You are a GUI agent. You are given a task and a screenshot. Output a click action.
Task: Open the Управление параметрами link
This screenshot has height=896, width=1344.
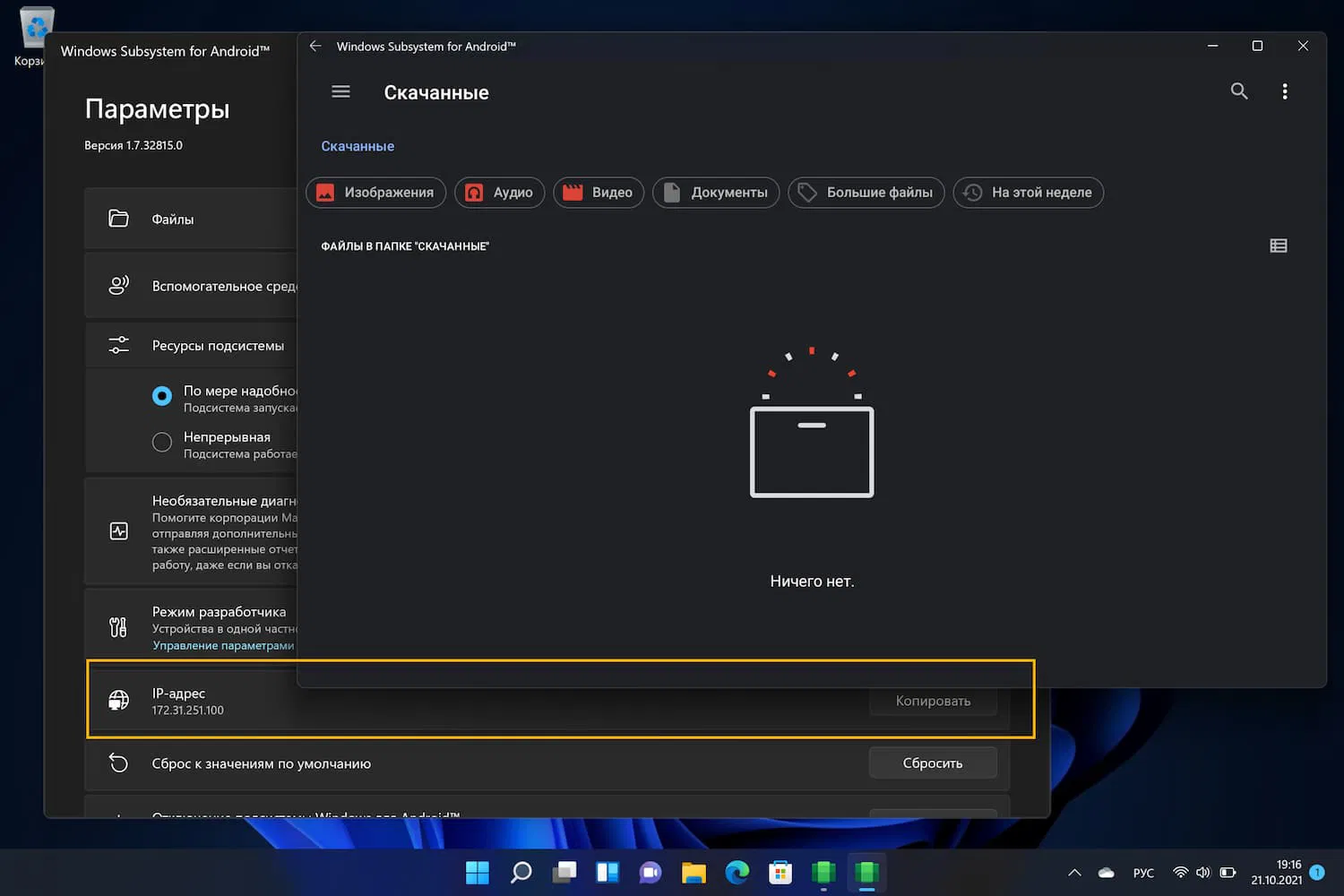pyautogui.click(x=223, y=645)
